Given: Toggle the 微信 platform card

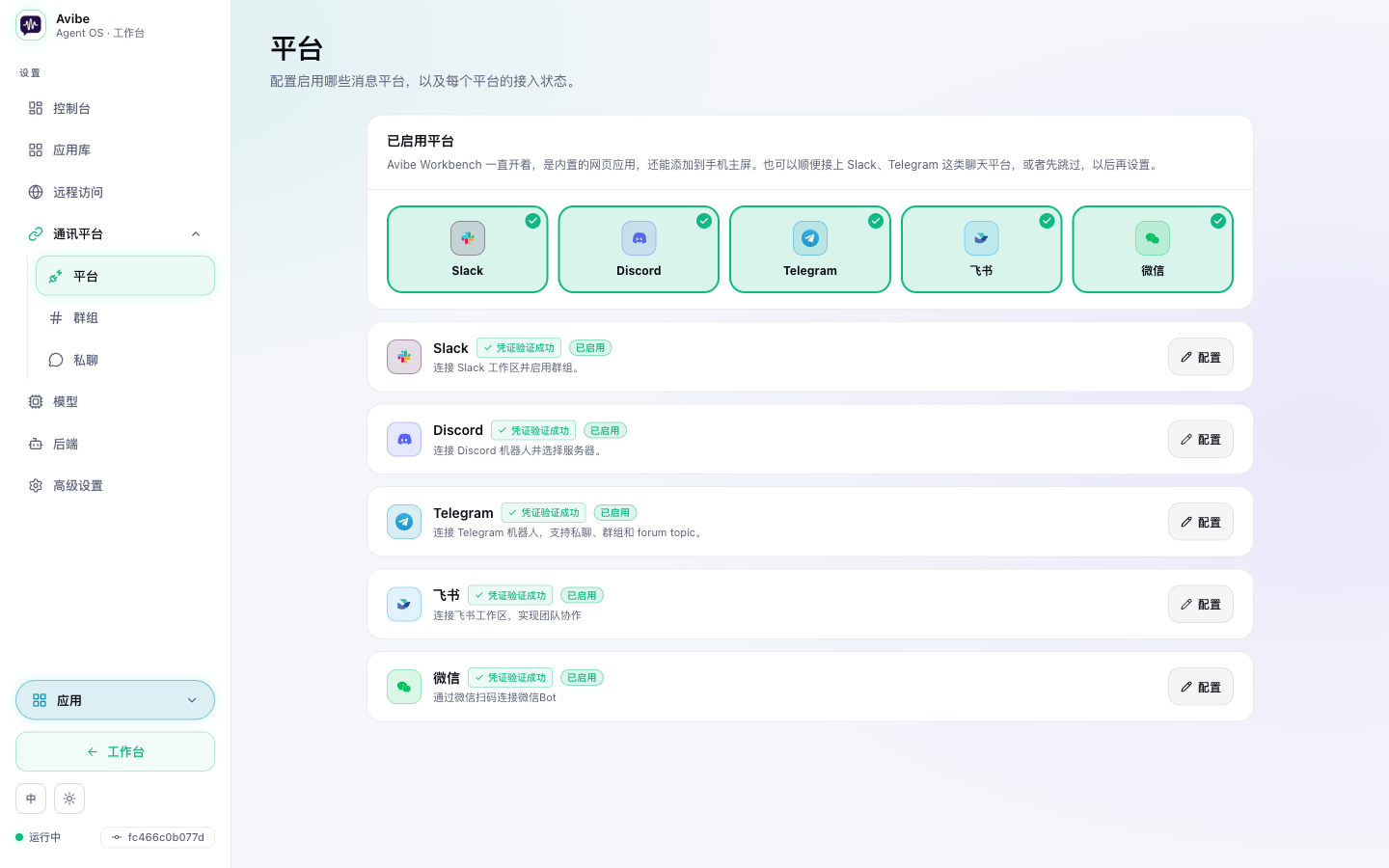Looking at the screenshot, I should coord(1153,249).
